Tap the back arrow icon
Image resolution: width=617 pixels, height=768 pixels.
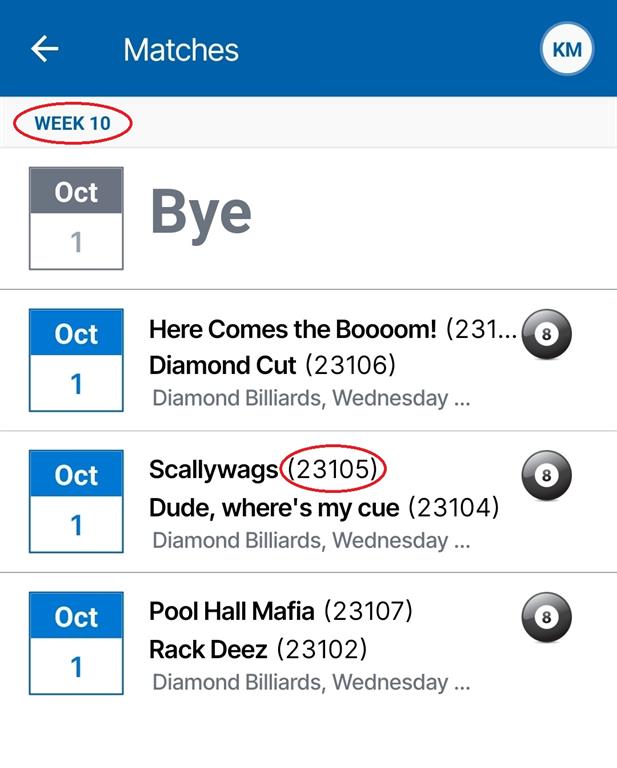click(45, 49)
